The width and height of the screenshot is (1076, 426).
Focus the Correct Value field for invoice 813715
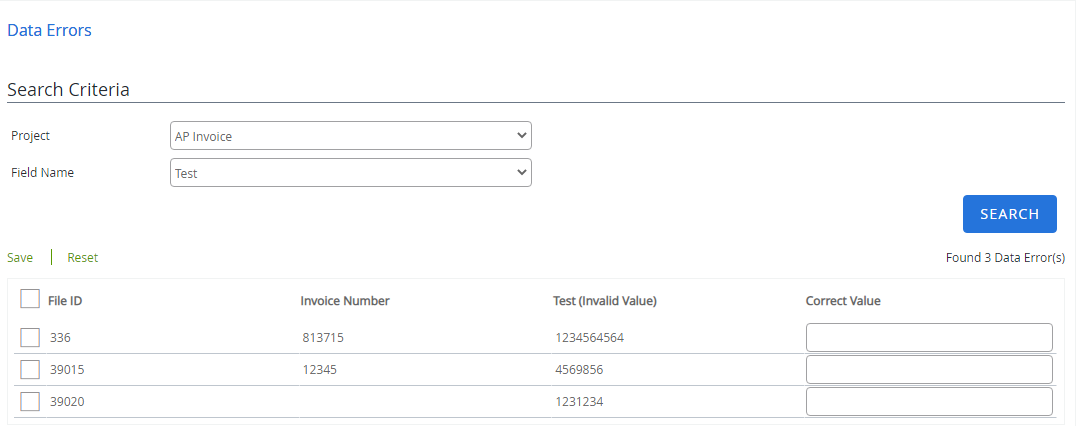tap(929, 338)
